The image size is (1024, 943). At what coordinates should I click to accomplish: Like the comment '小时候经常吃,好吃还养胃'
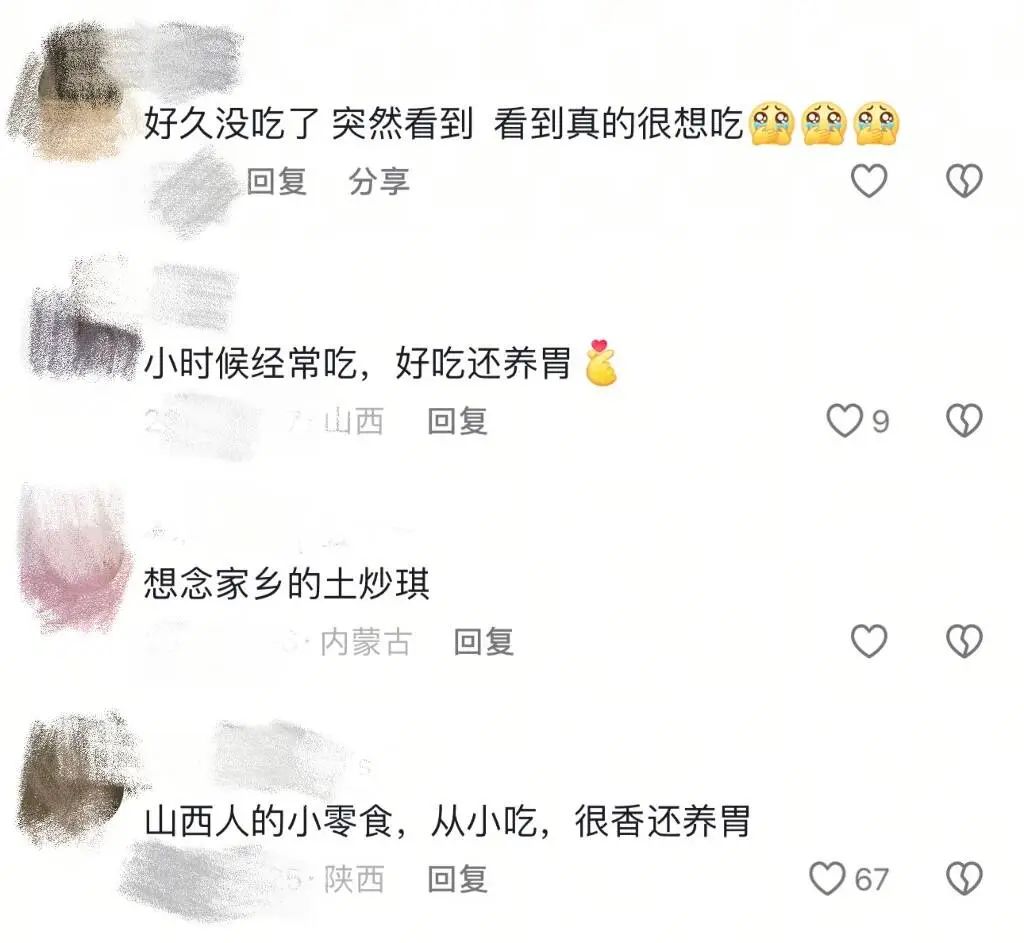coord(844,420)
